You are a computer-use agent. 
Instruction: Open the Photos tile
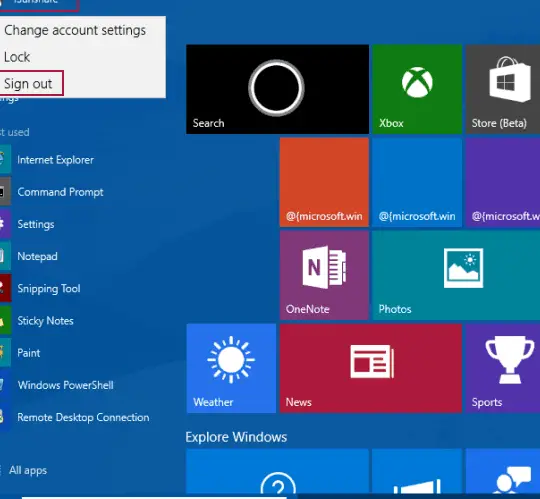[456, 275]
